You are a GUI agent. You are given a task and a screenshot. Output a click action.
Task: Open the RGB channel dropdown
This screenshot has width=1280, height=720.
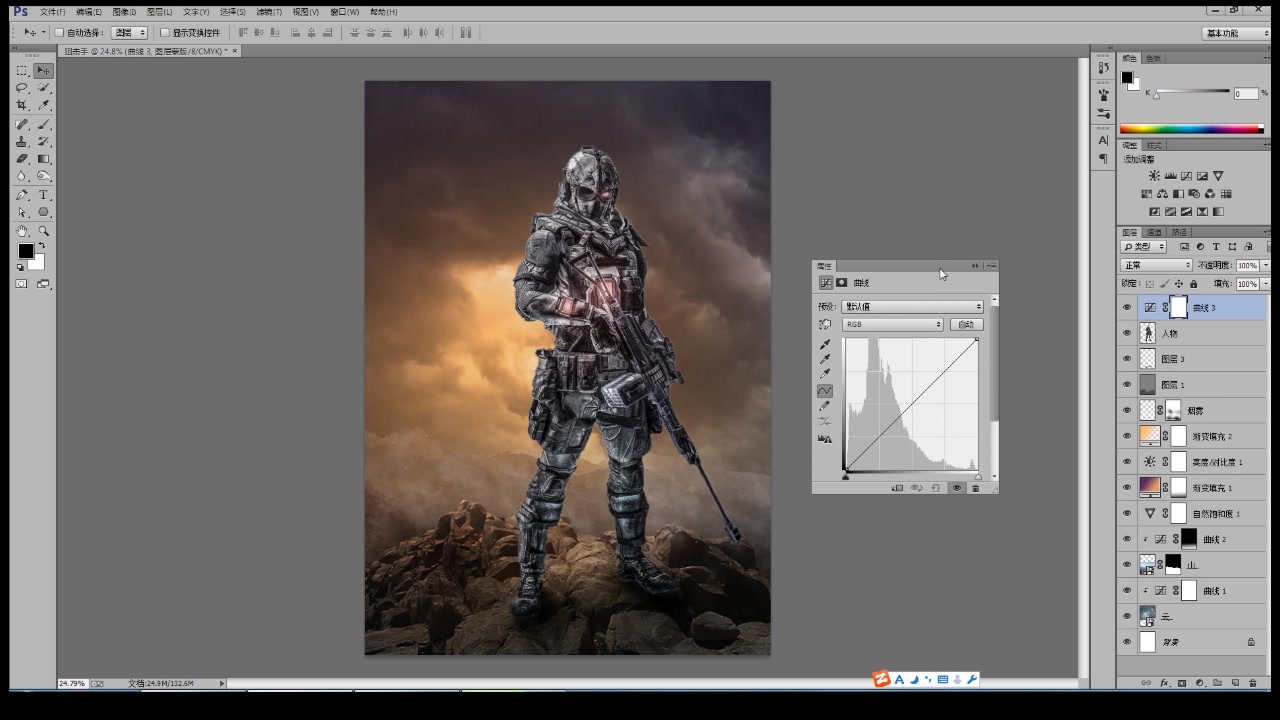(893, 325)
